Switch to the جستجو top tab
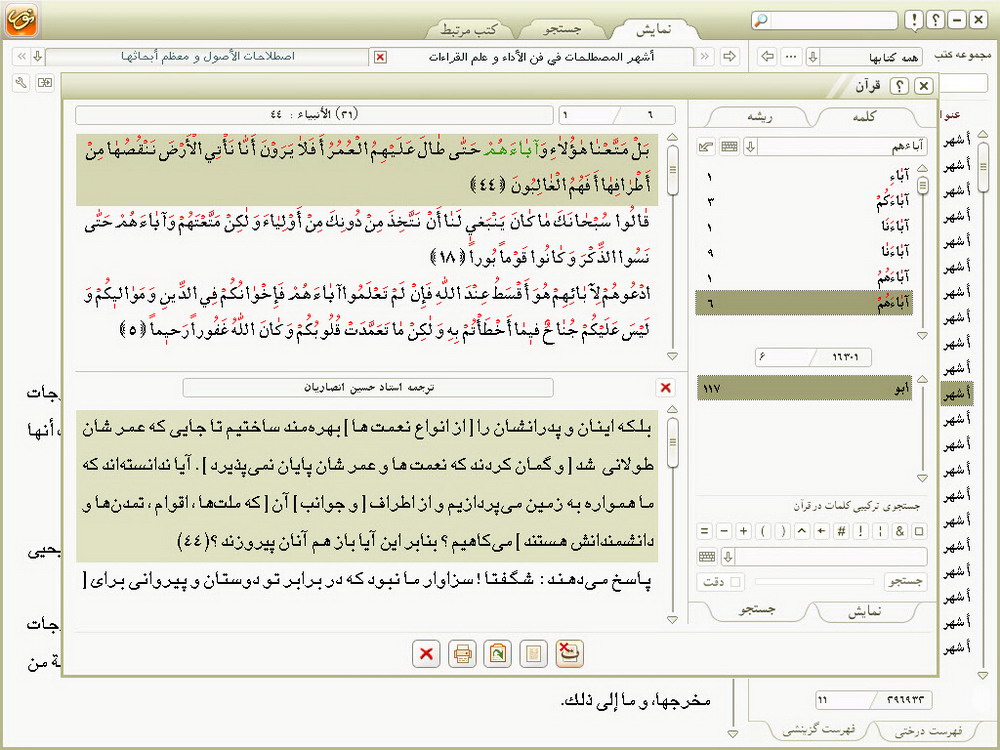1000x750 pixels. tap(562, 29)
